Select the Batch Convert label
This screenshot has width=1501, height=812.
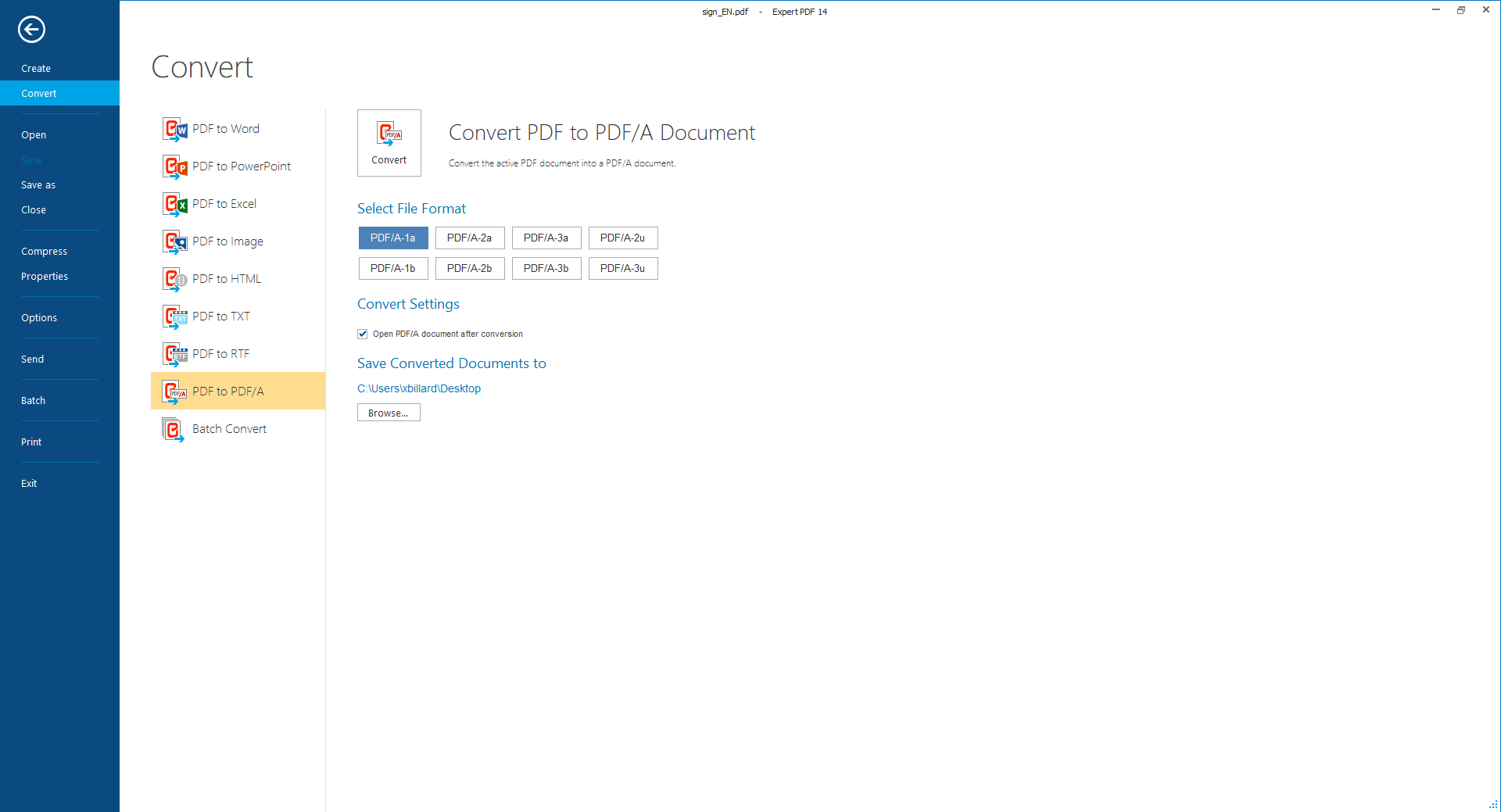[229, 429]
